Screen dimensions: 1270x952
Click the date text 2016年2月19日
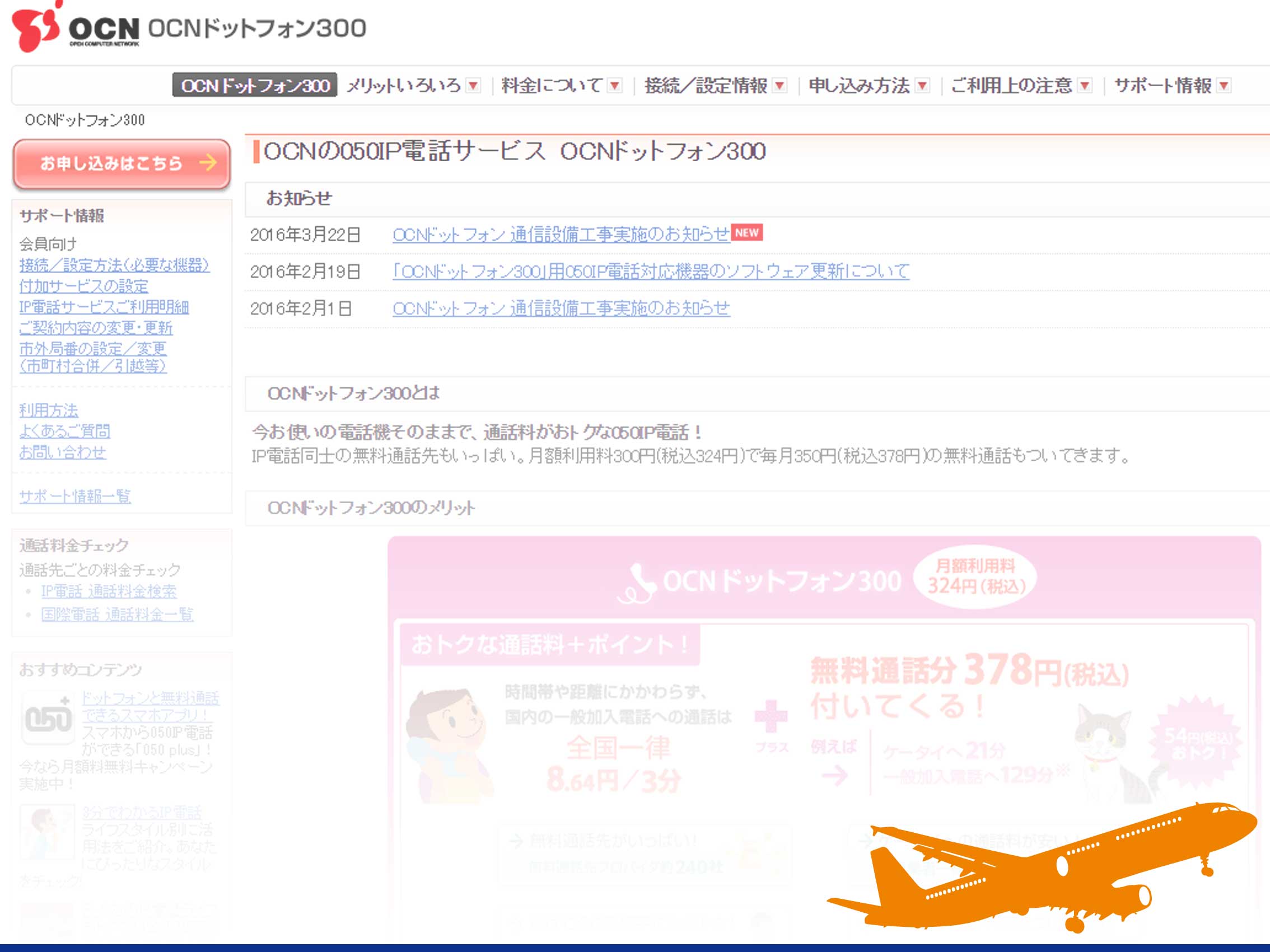point(305,271)
